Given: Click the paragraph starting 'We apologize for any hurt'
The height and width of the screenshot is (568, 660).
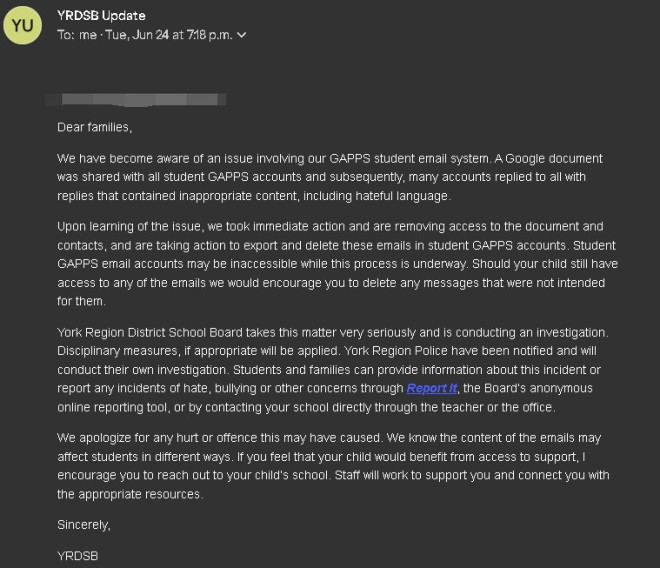Looking at the screenshot, I should 330,466.
